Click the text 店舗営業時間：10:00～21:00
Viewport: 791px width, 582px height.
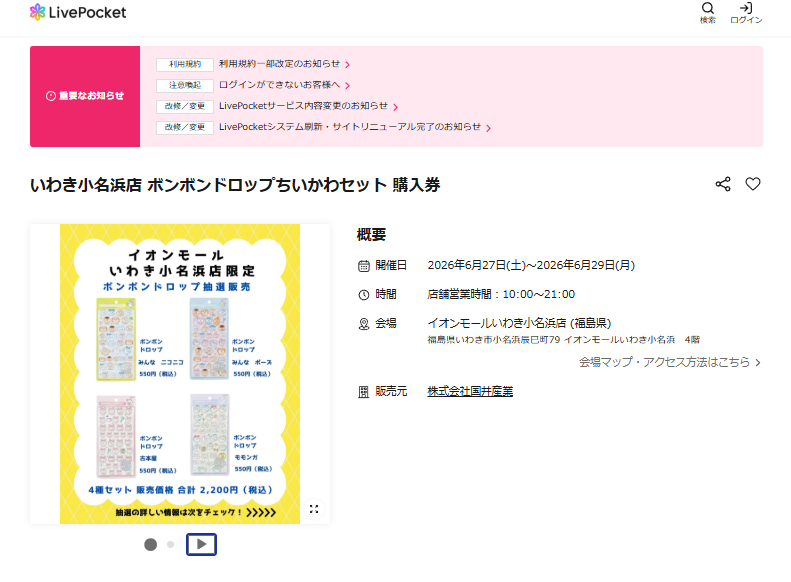[501, 294]
